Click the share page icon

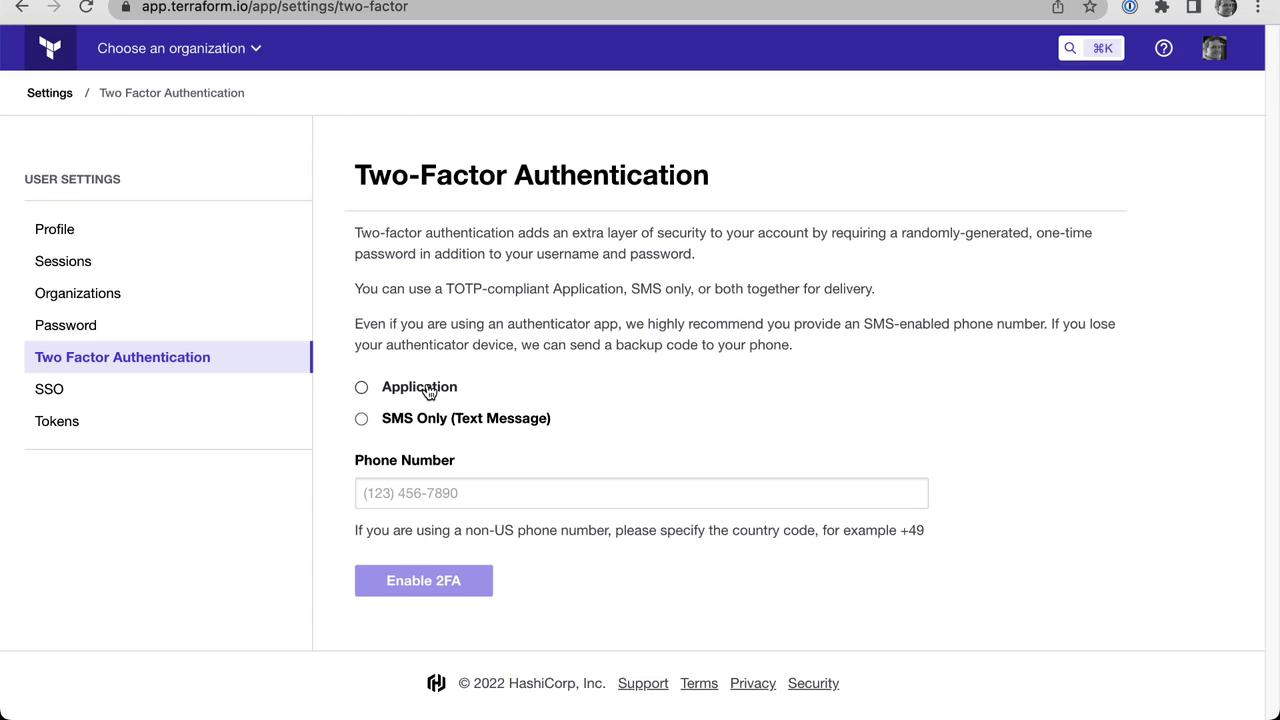point(1058,7)
